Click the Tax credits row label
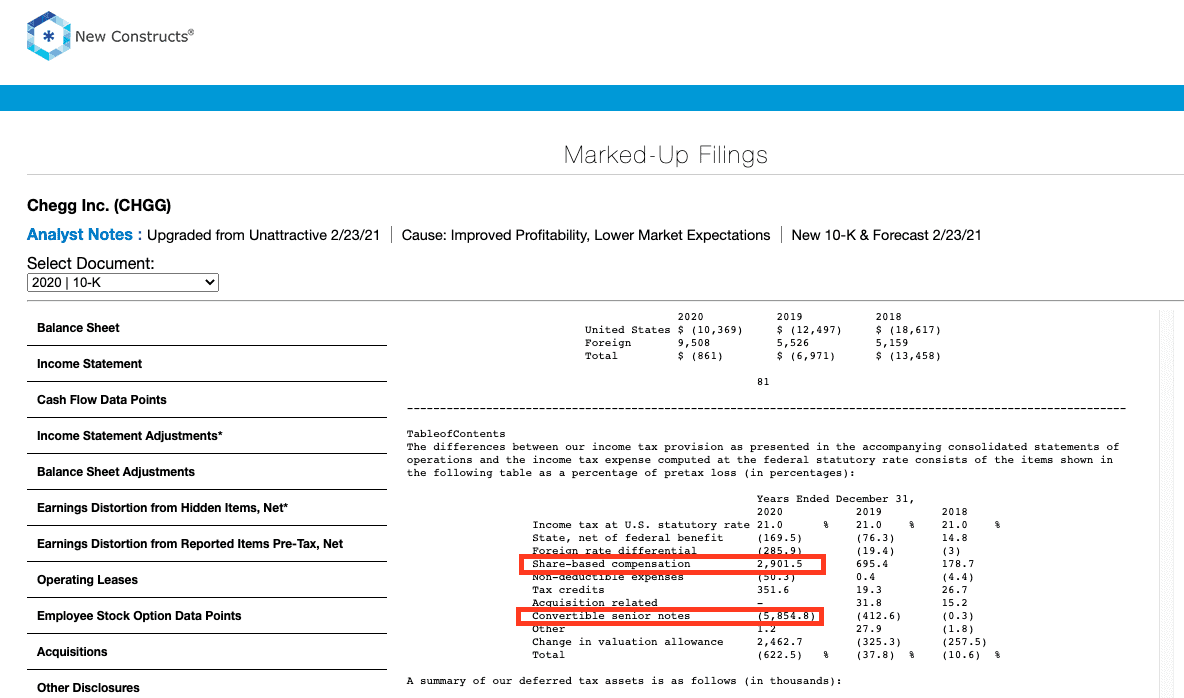This screenshot has width=1184, height=698. click(x=568, y=590)
